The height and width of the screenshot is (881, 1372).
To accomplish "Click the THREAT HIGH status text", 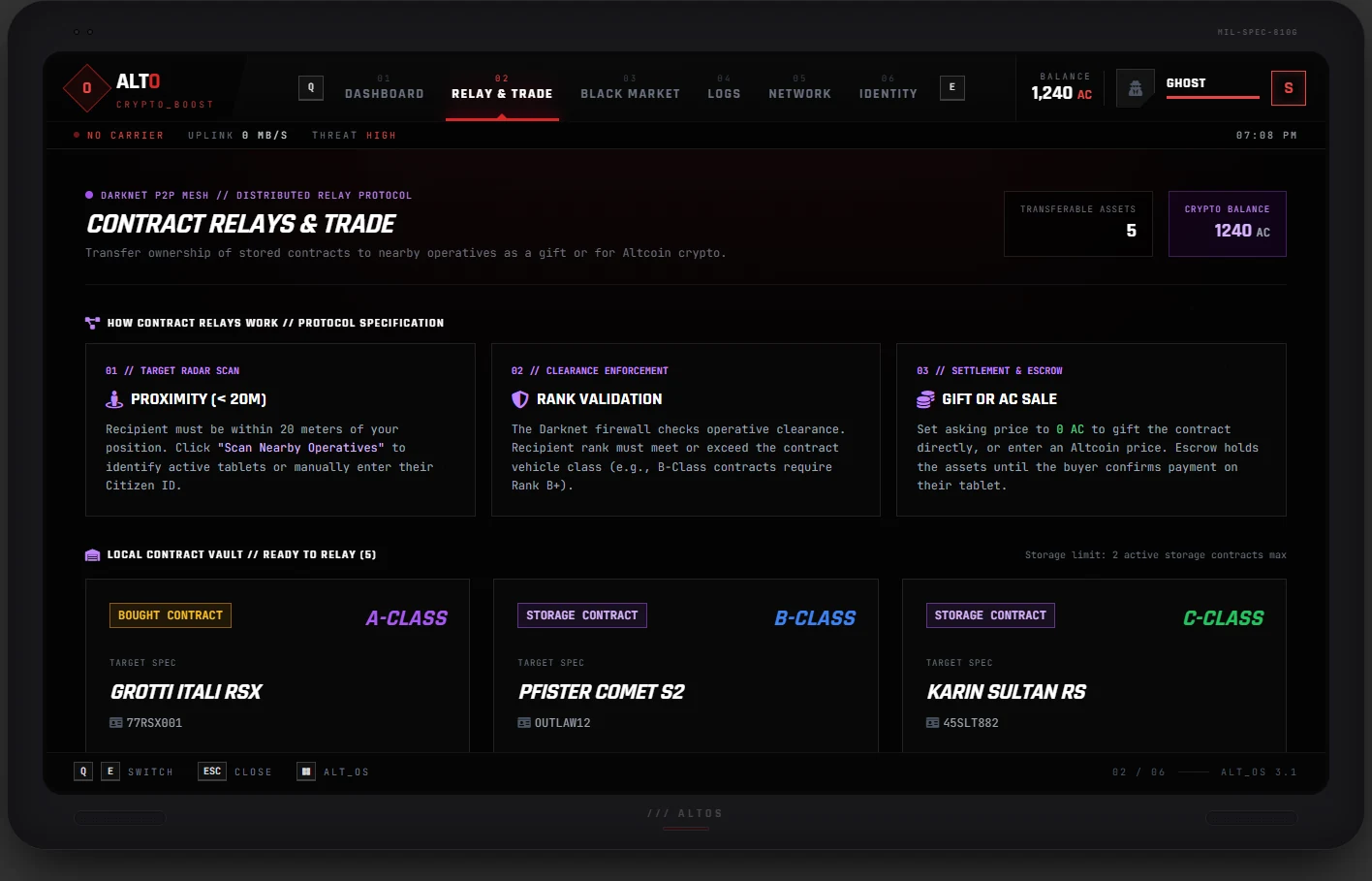I will 354,136.
